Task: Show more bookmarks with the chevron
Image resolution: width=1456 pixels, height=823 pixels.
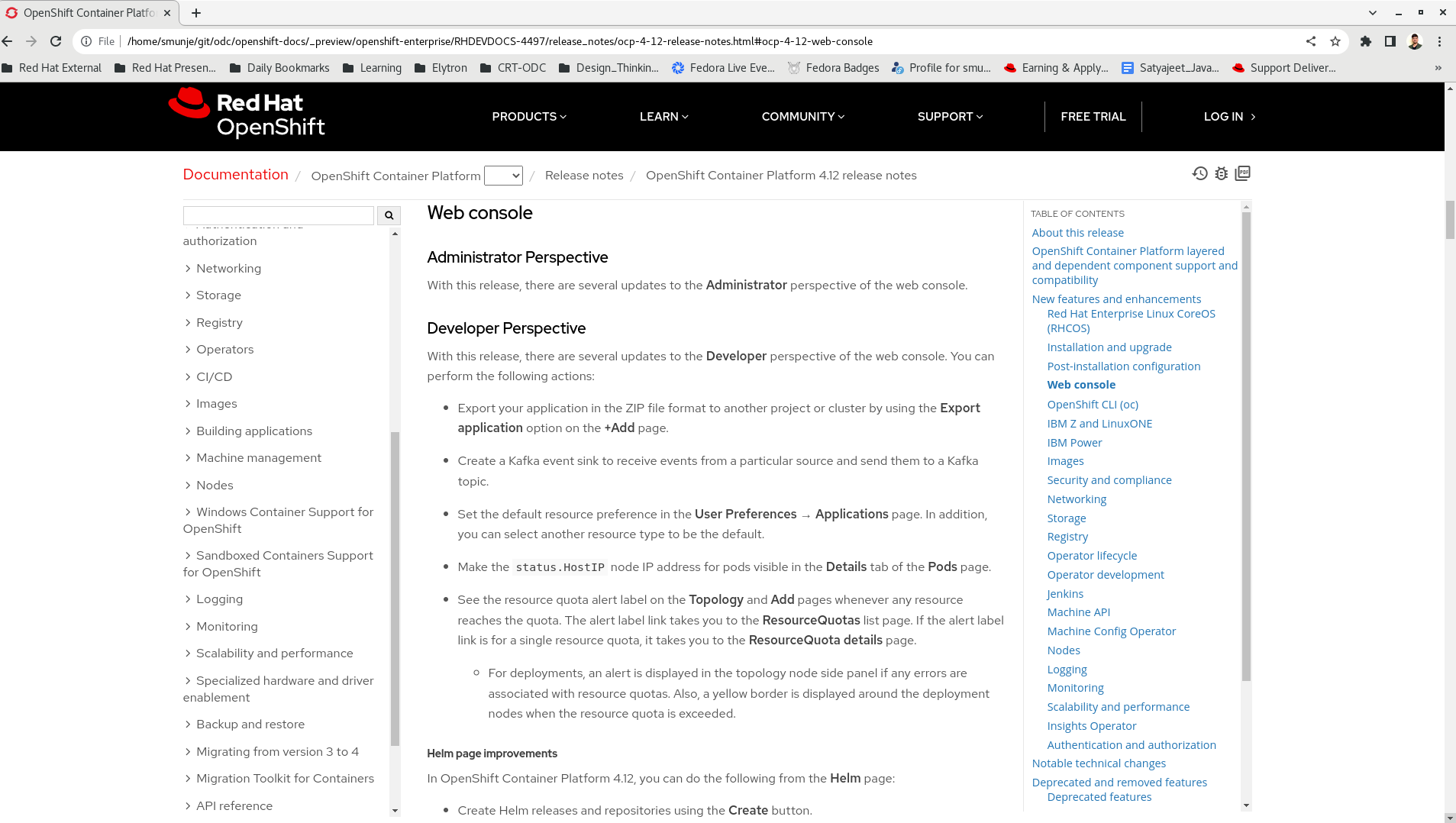Action: pos(1438,68)
